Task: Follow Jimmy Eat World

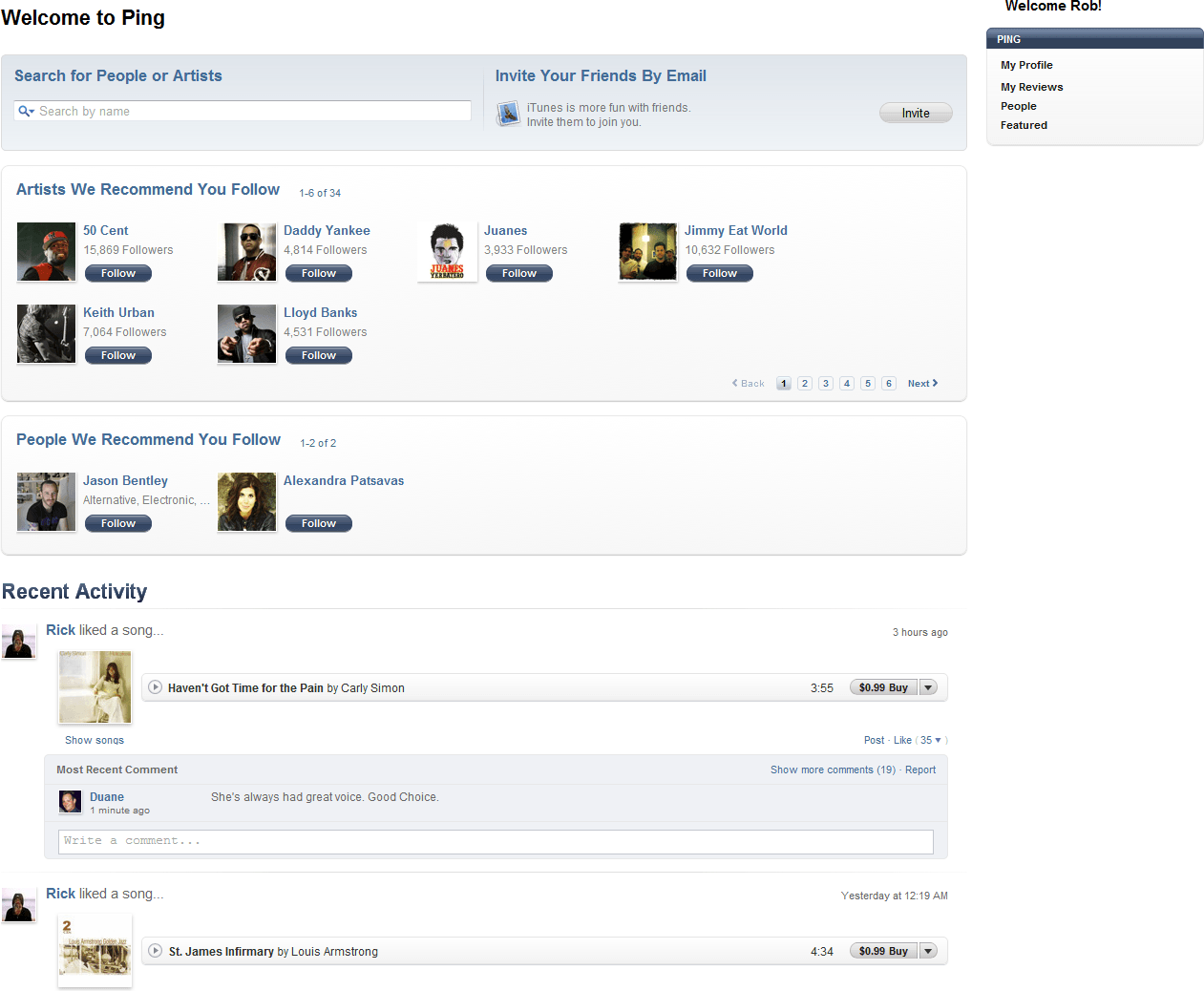Action: tap(720, 273)
